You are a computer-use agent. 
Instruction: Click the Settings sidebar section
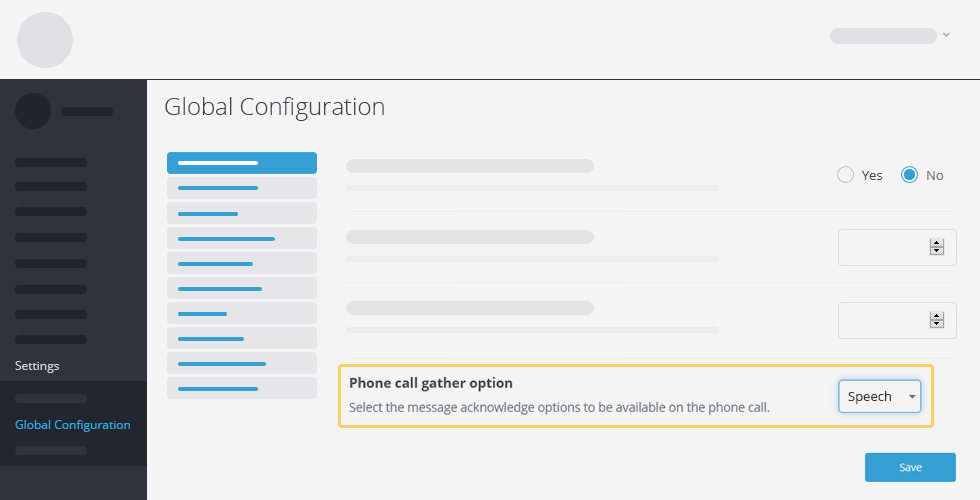pos(37,366)
